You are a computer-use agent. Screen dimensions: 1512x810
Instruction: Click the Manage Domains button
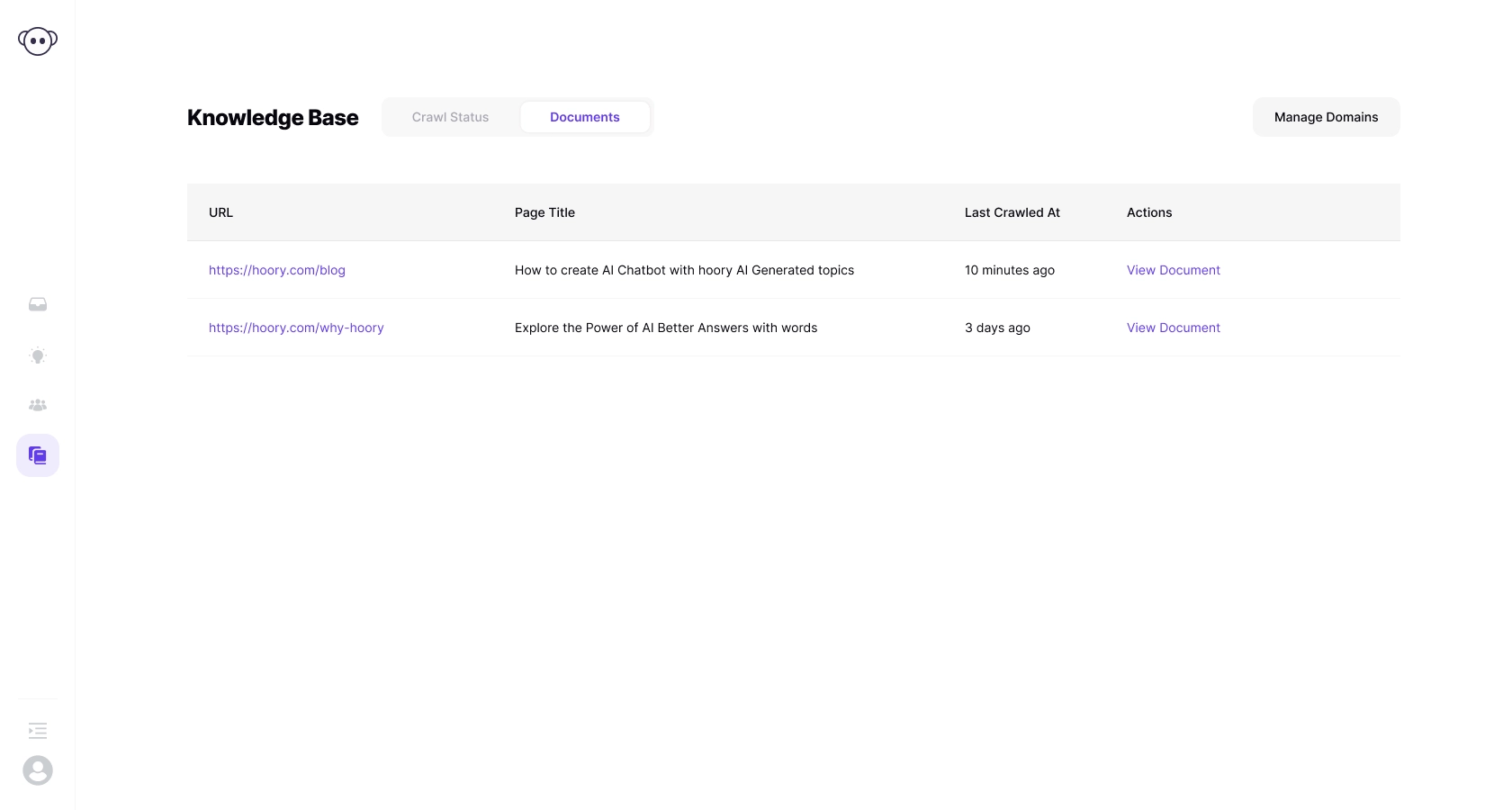pos(1327,117)
